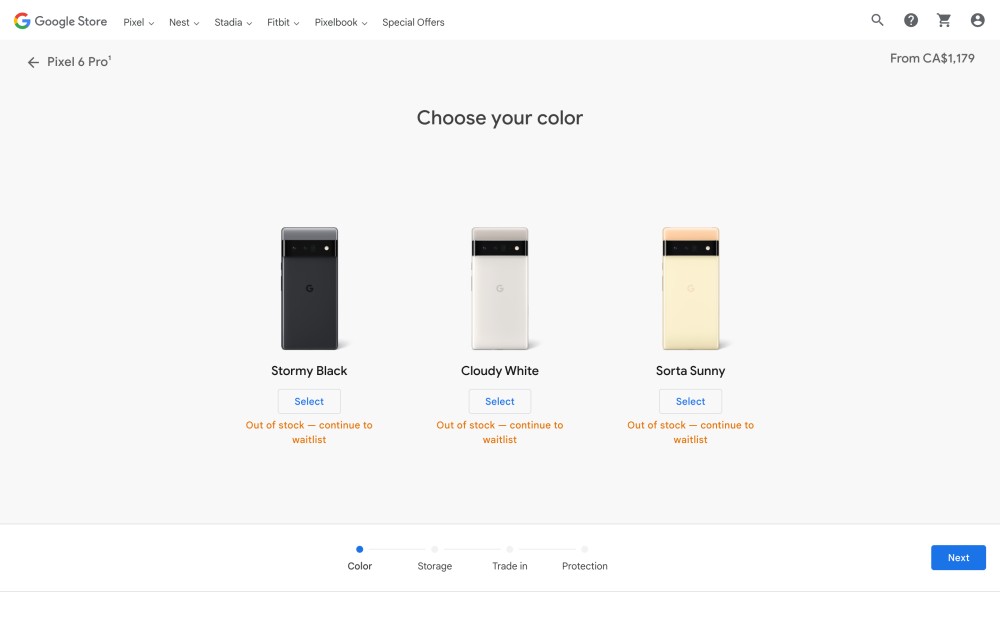Open the account profile icon
Viewport: 1000px width, 625px height.
(x=977, y=20)
